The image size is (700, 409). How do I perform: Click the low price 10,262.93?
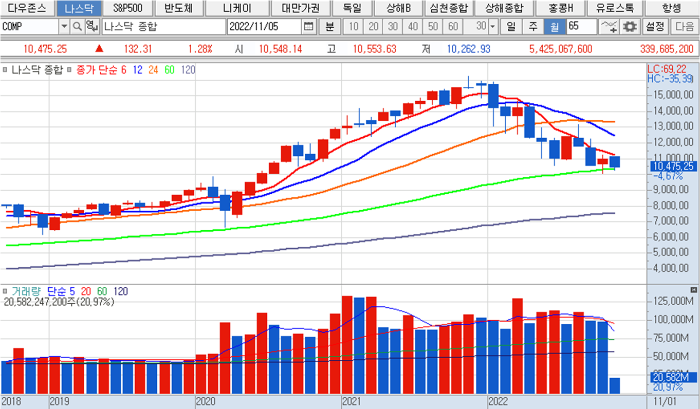[x=468, y=49]
